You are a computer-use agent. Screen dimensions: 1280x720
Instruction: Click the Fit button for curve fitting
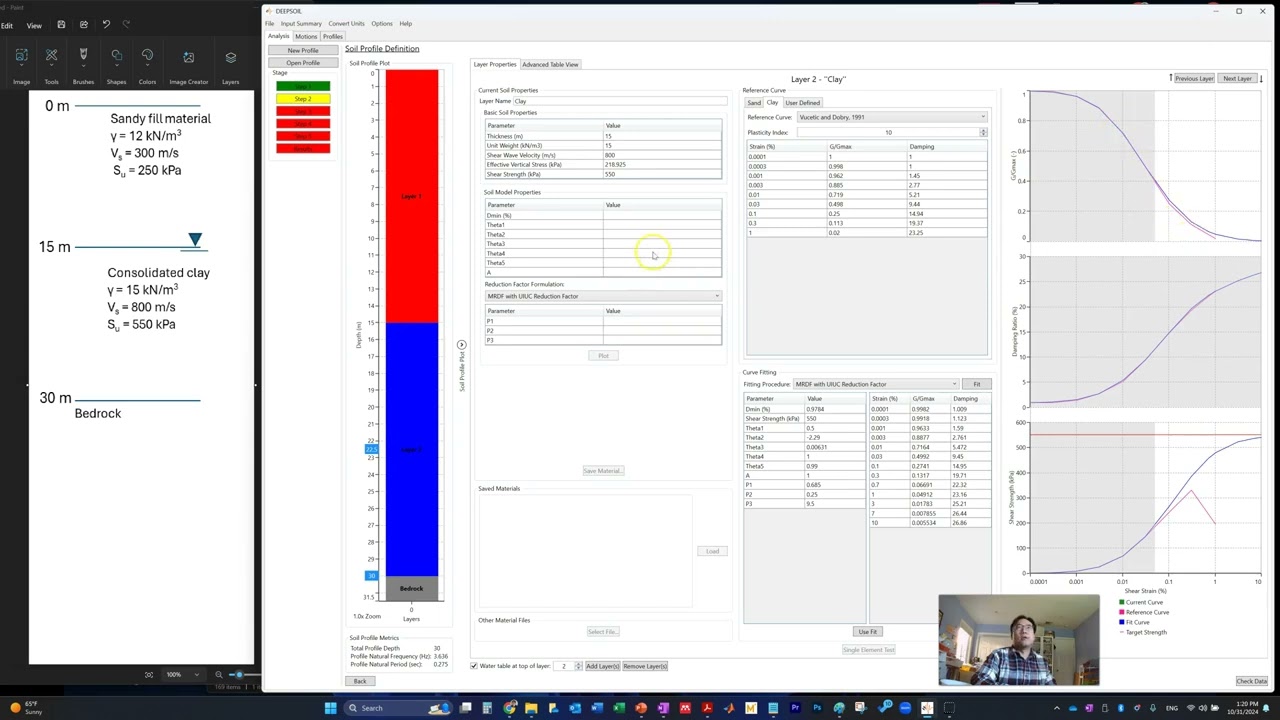977,384
